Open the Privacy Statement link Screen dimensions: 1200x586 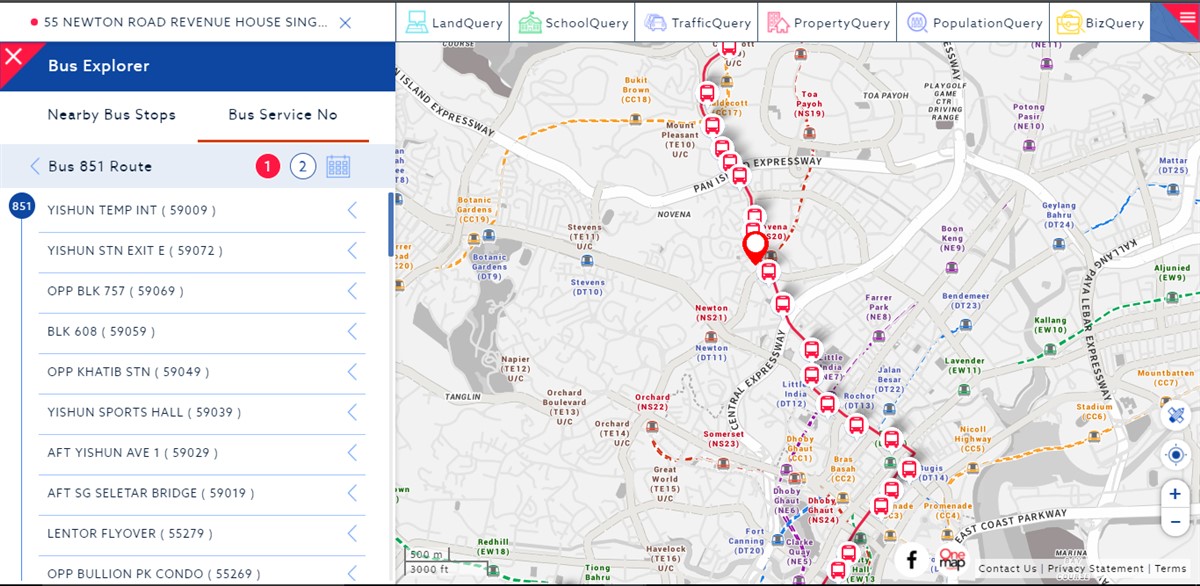1095,569
